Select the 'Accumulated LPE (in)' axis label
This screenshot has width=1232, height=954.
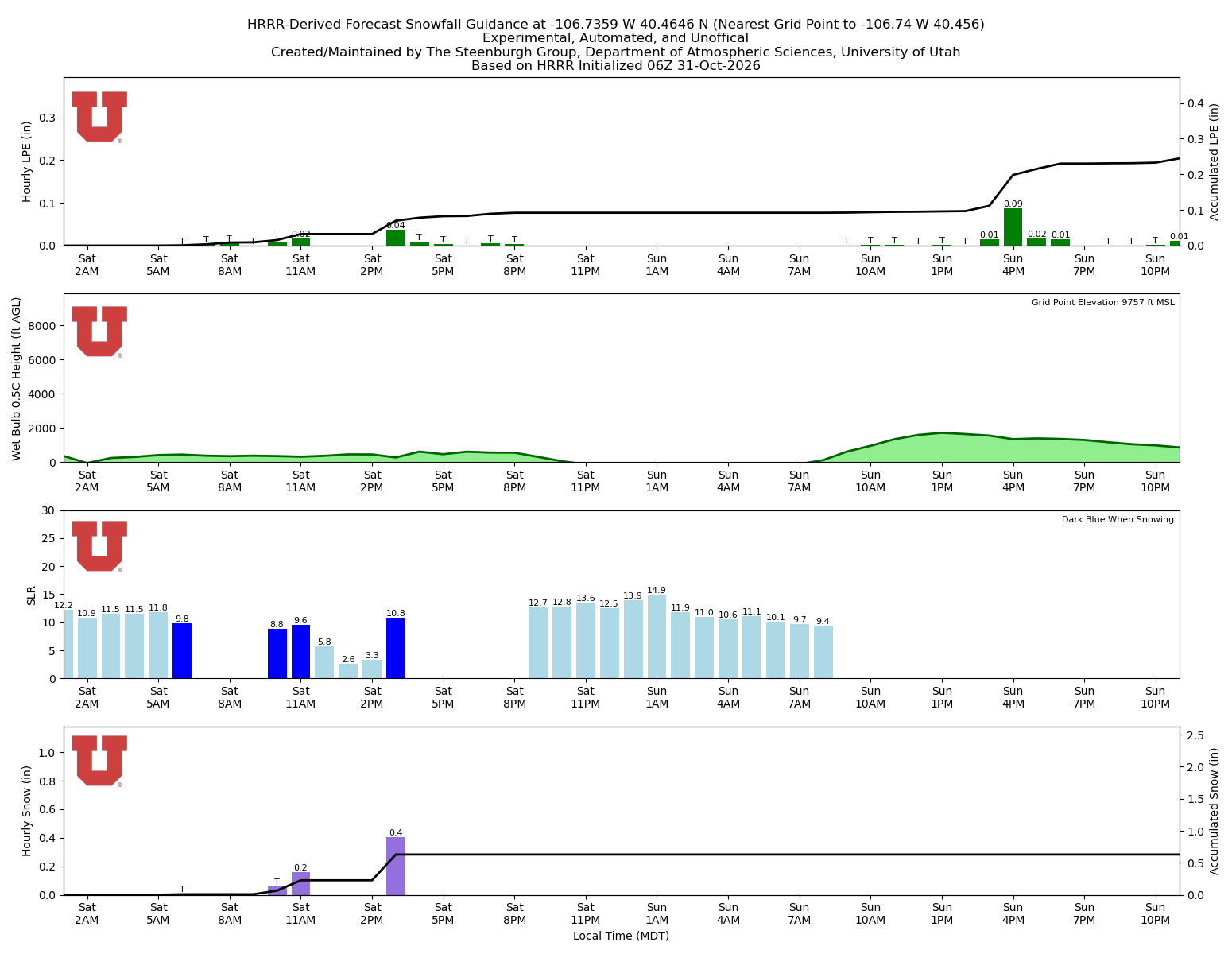tap(1214, 161)
